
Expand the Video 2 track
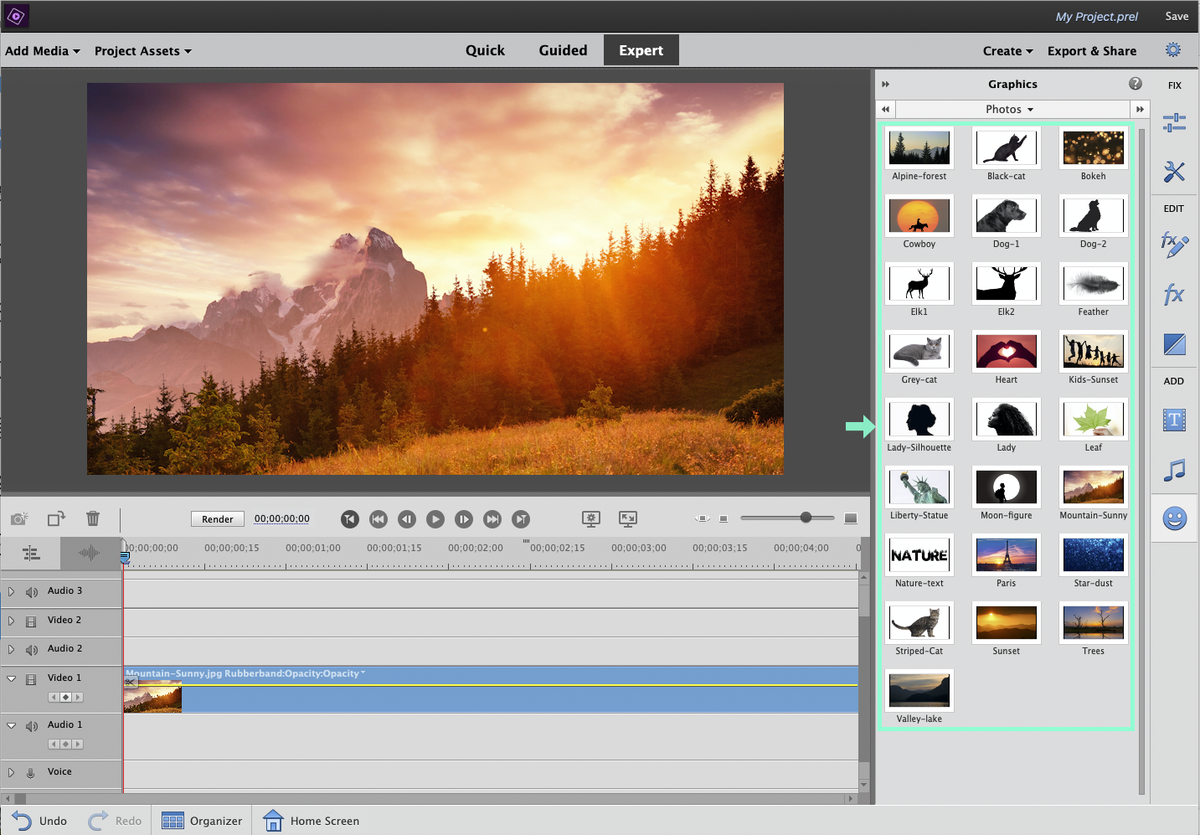[11, 621]
